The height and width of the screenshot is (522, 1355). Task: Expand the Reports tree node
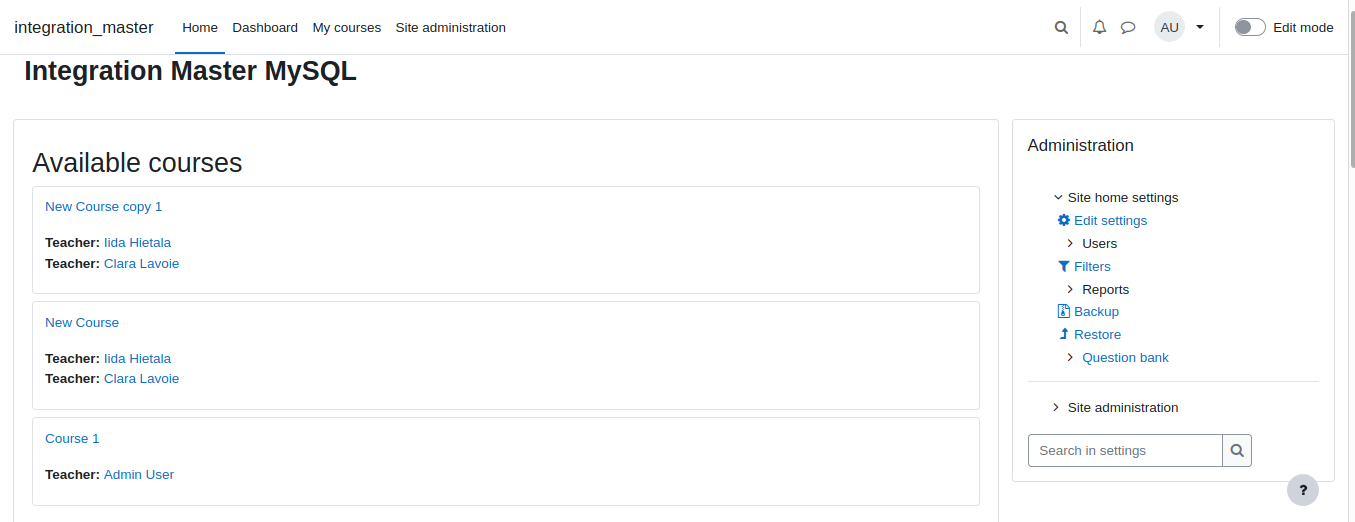click(x=1070, y=289)
